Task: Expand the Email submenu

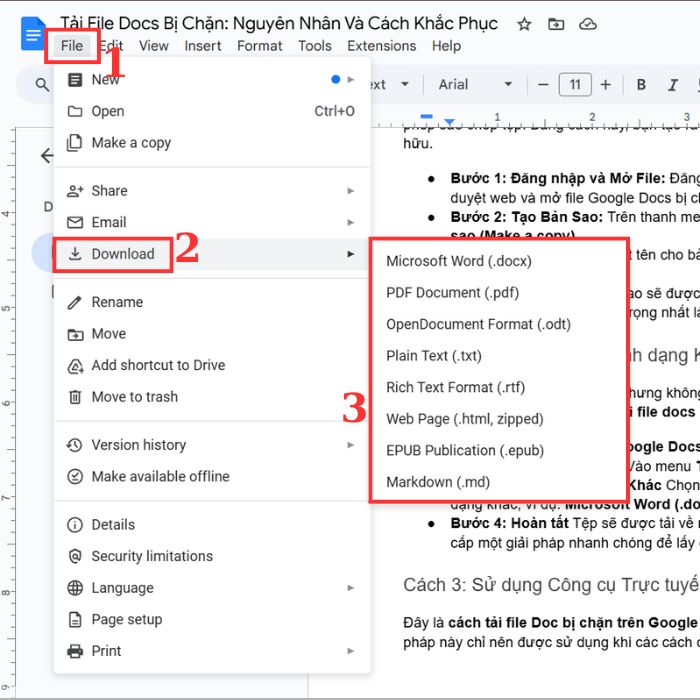Action: pos(212,222)
